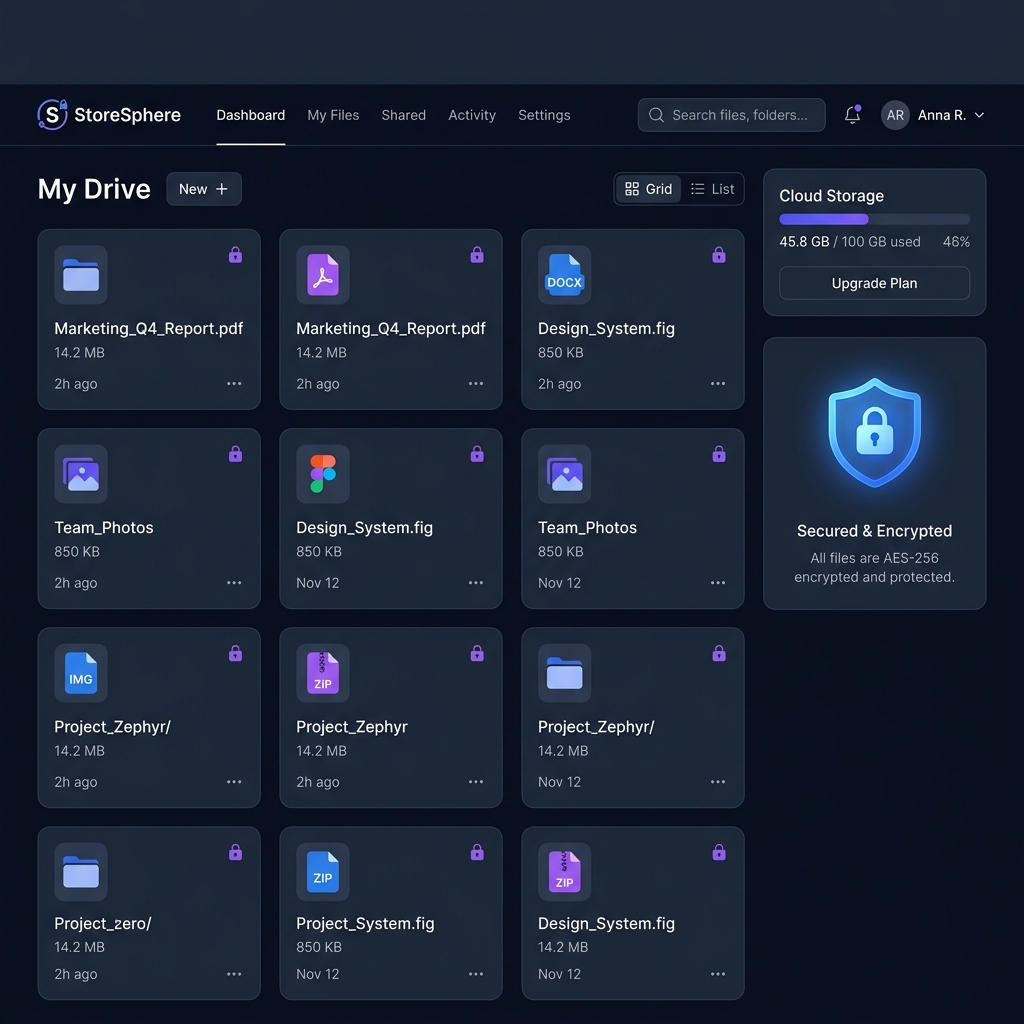Image resolution: width=1024 pixels, height=1024 pixels.
Task: Click the Cloud Storage panel title
Action: (831, 196)
